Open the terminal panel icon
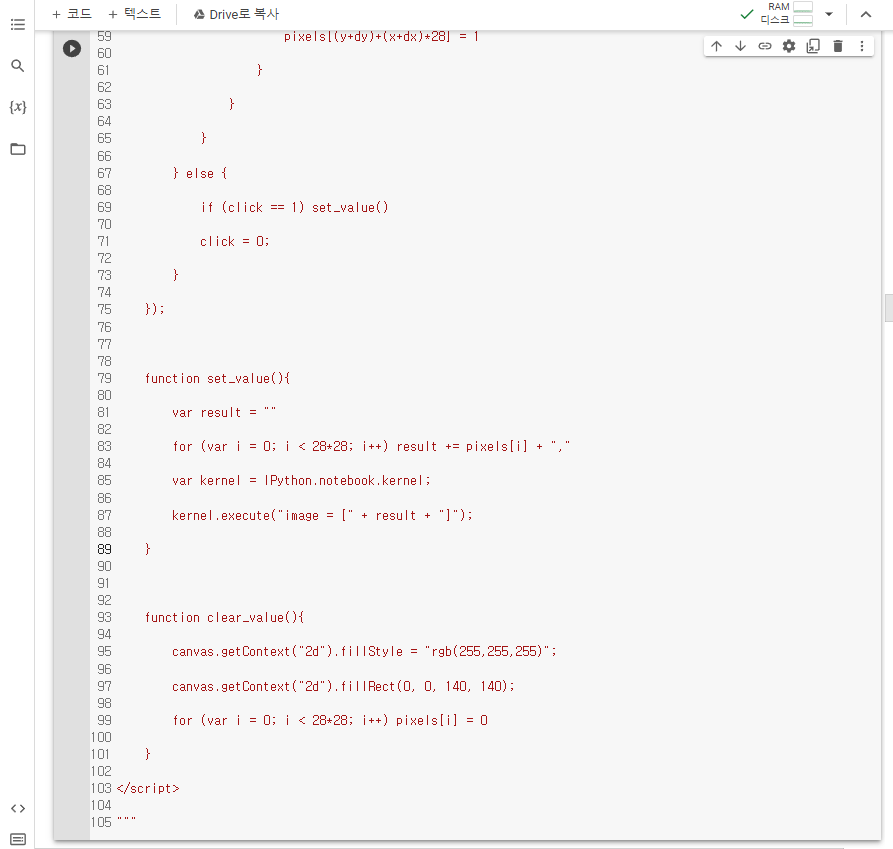Image resolution: width=893 pixels, height=849 pixels. [18, 839]
